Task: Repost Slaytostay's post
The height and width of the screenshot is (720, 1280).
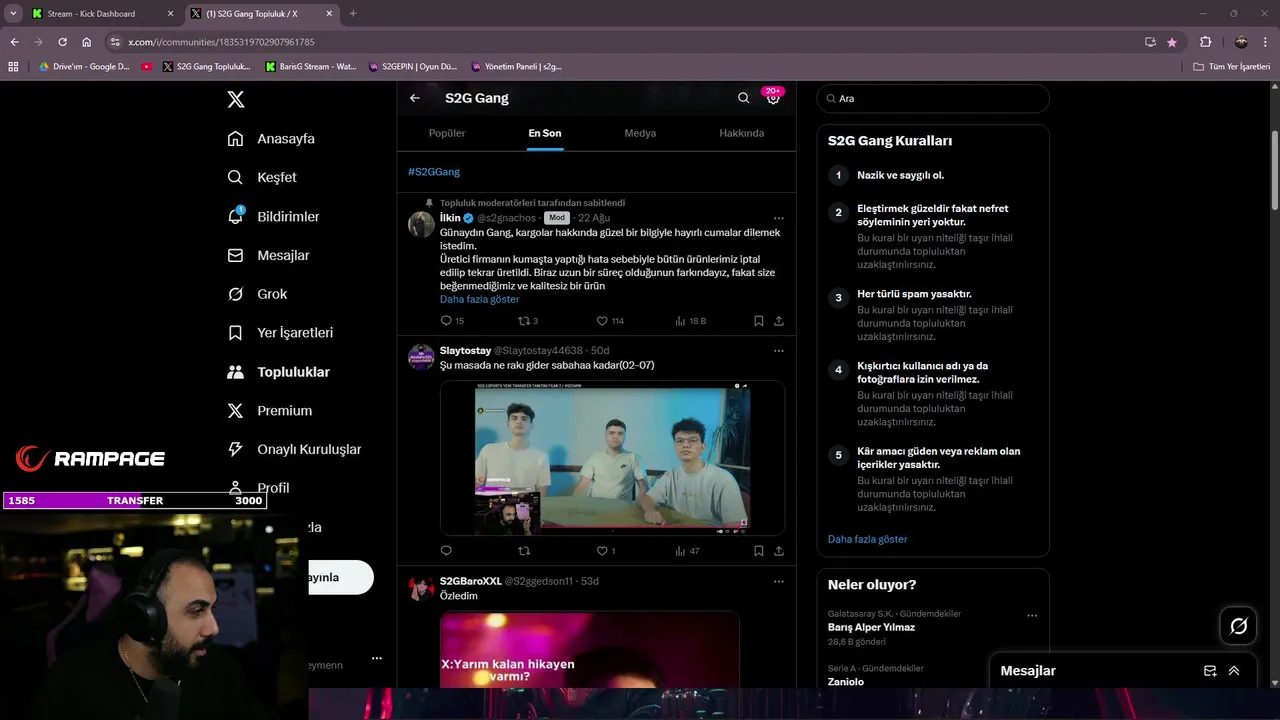Action: [523, 551]
